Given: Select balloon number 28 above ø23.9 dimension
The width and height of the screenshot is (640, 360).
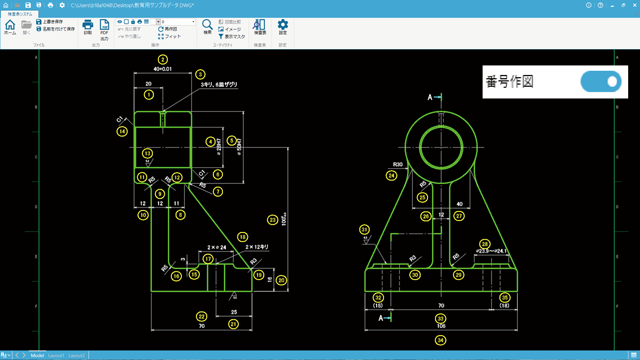Looking at the screenshot, I should click(x=485, y=244).
